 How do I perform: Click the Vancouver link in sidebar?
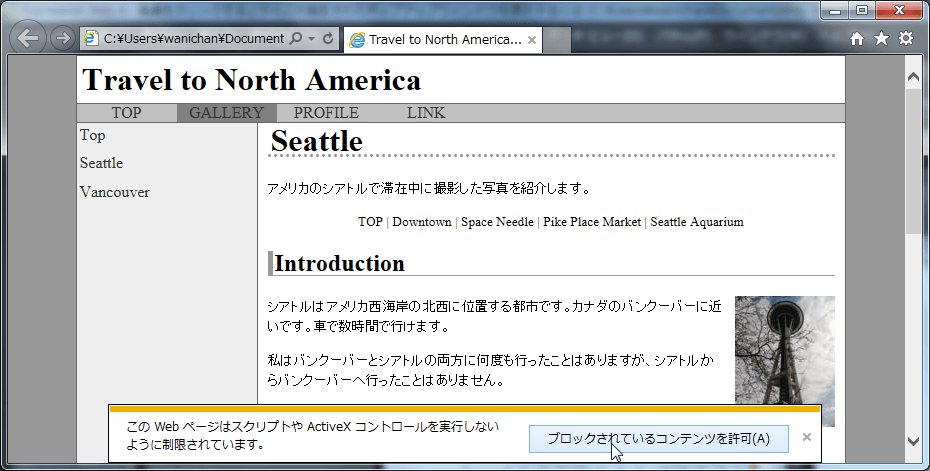click(114, 192)
